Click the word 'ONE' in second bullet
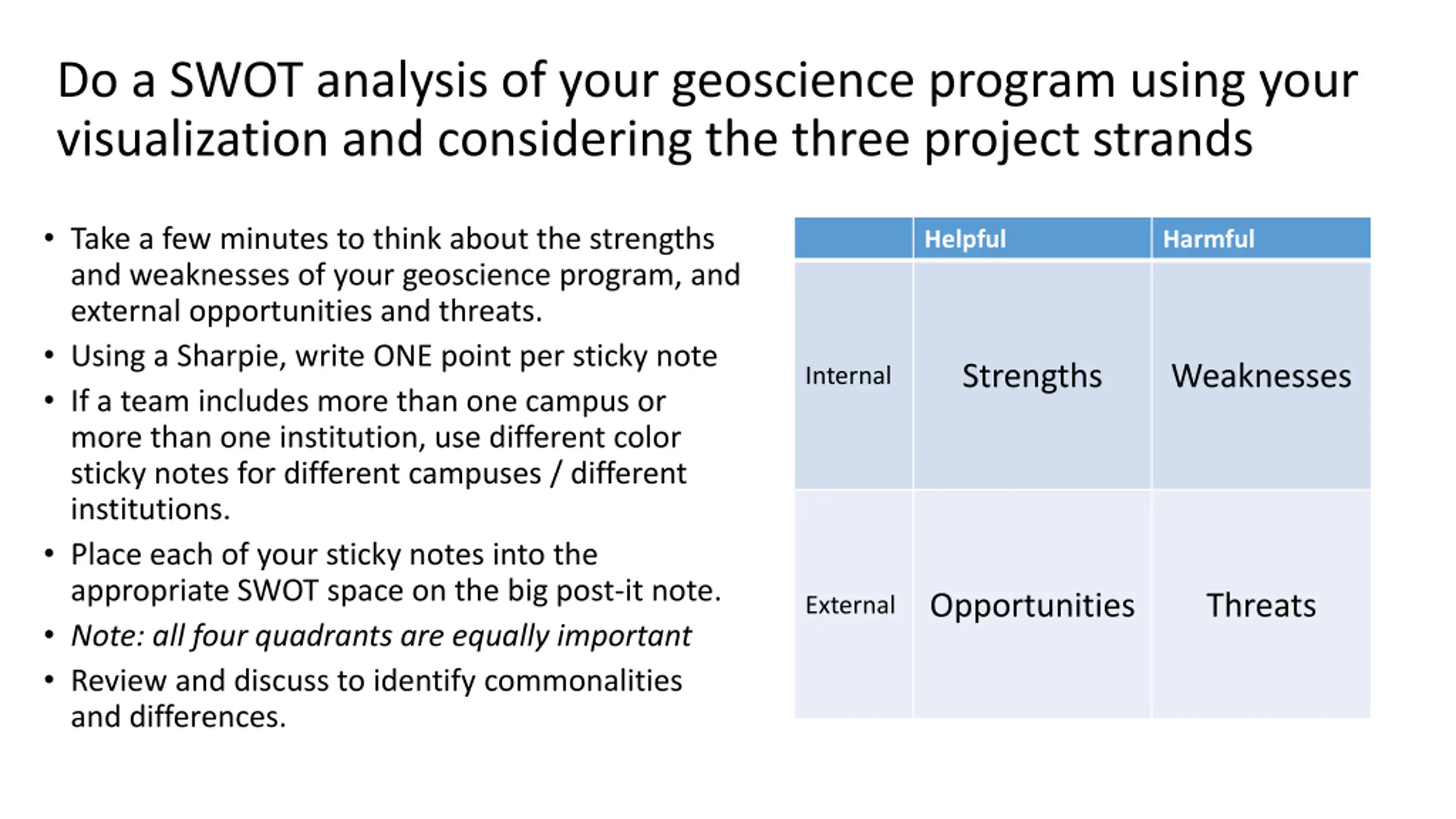The width and height of the screenshot is (1456, 819). click(402, 356)
